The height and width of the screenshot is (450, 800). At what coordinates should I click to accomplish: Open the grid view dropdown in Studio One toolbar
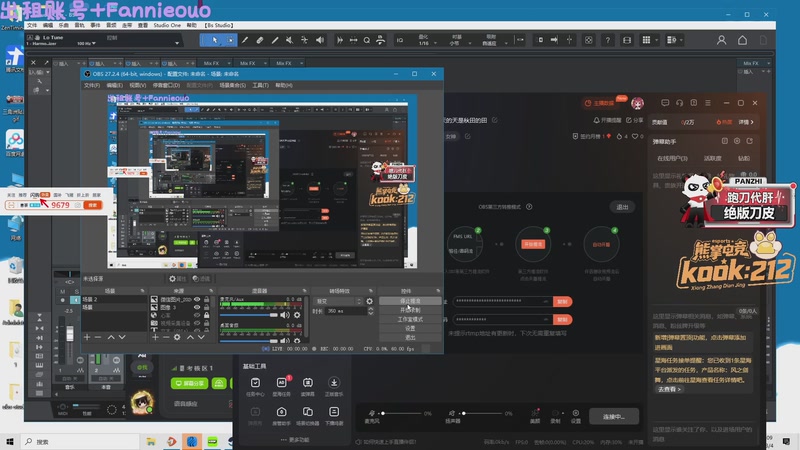[x=656, y=40]
